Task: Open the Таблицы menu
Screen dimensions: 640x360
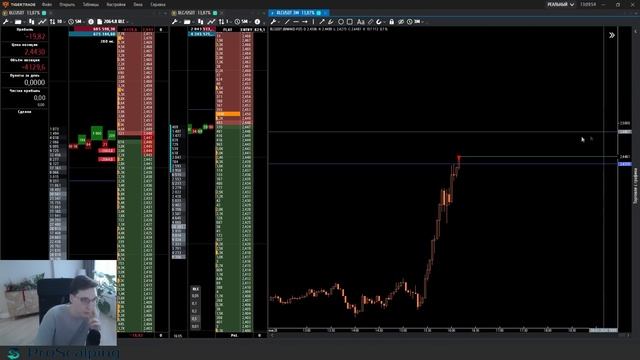Action: [91, 4]
